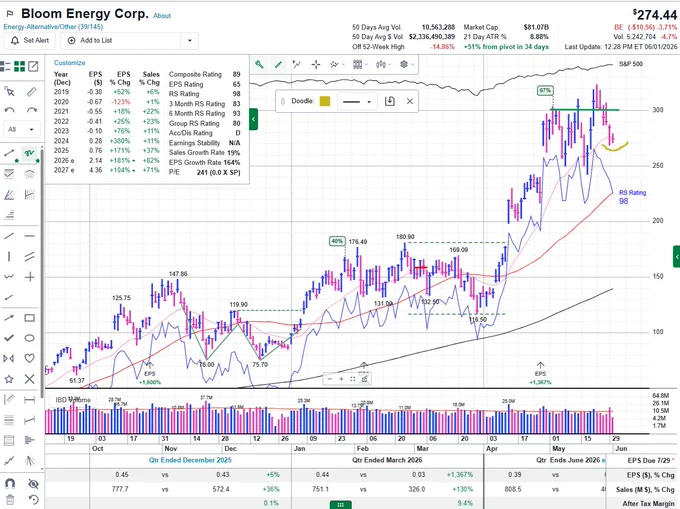Click the Set Alert button
The image size is (680, 509).
point(29,41)
